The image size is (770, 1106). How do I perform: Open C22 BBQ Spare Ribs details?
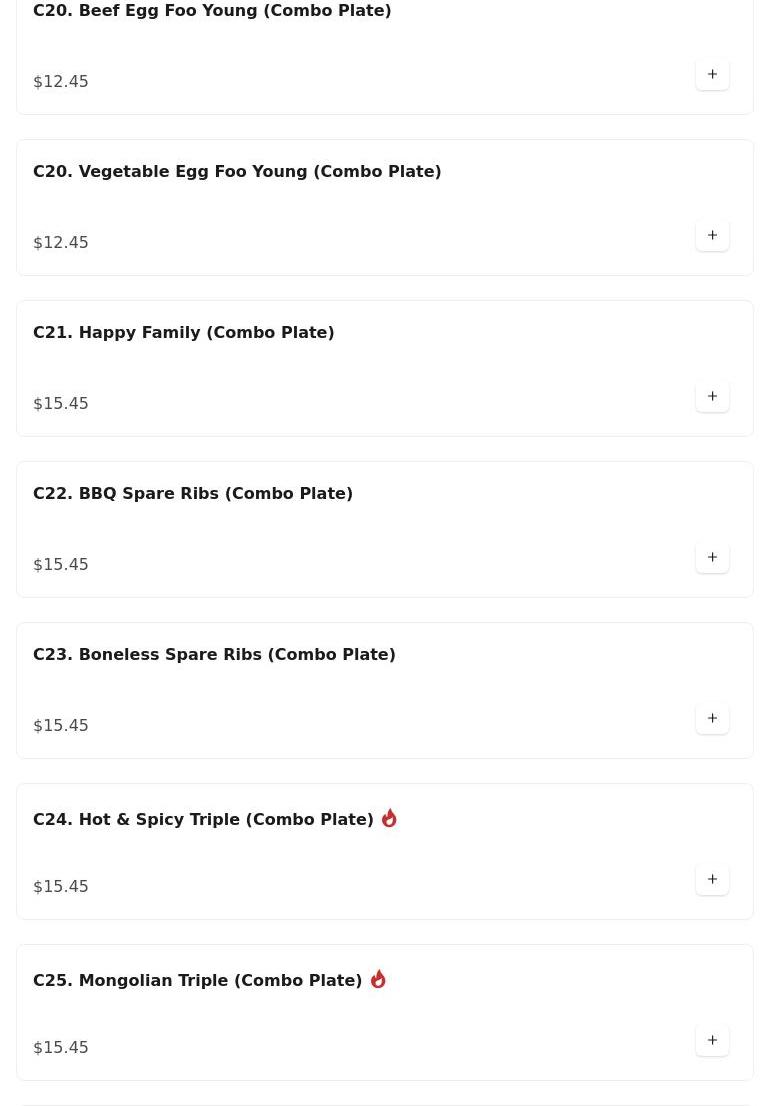193,494
